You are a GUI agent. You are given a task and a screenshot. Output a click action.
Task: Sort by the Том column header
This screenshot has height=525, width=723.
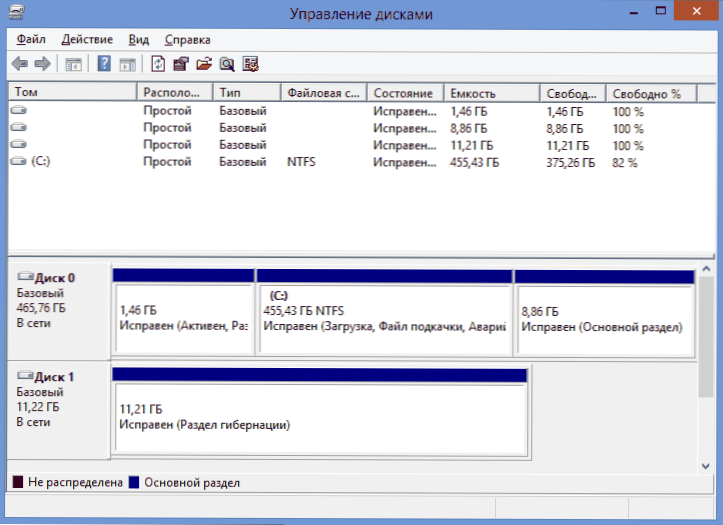point(73,92)
